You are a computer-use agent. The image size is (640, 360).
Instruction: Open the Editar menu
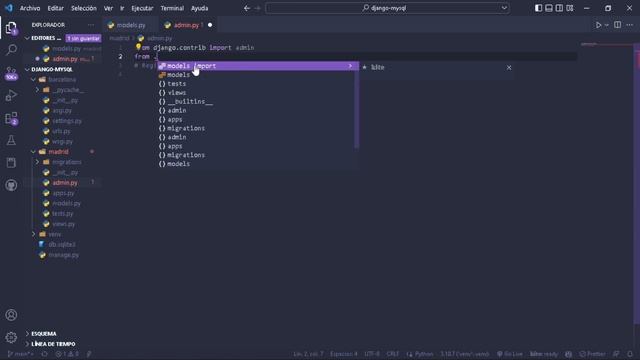click(56, 8)
